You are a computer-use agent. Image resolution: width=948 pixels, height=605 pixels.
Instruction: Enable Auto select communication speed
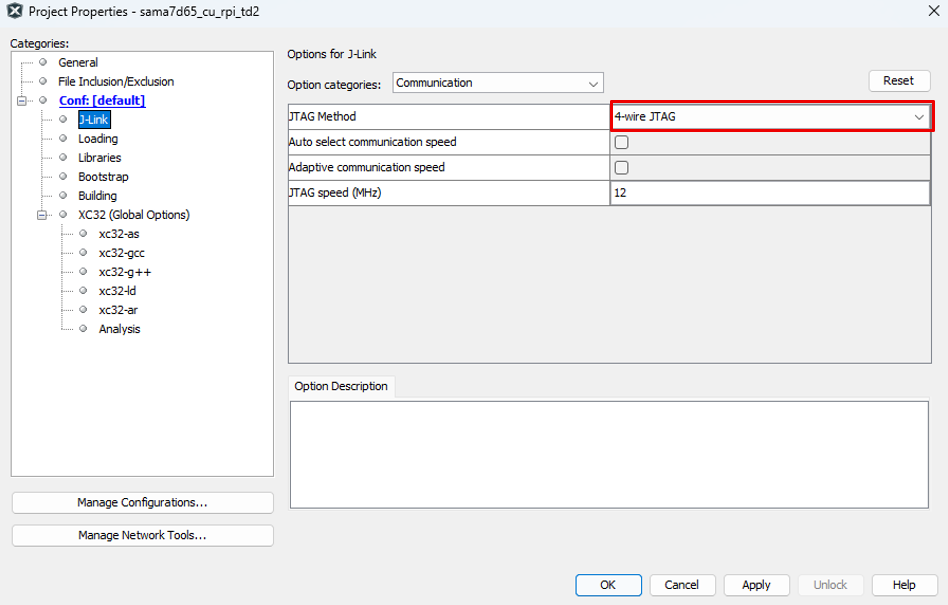621,143
